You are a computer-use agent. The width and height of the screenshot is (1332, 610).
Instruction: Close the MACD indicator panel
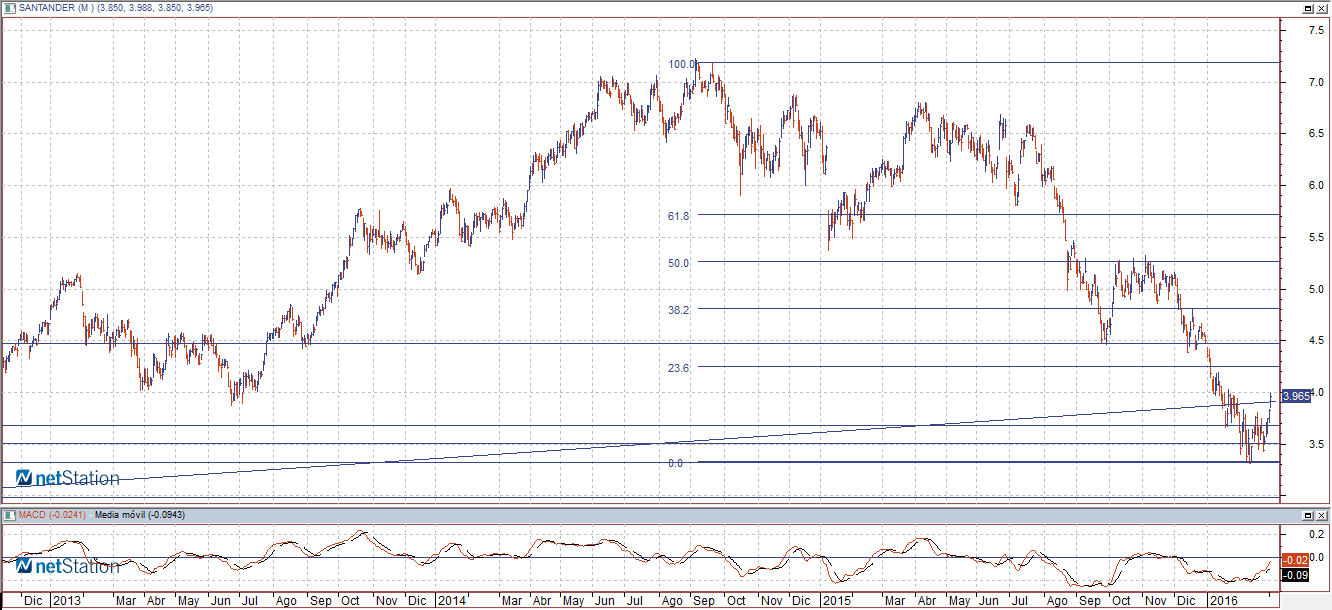1321,514
